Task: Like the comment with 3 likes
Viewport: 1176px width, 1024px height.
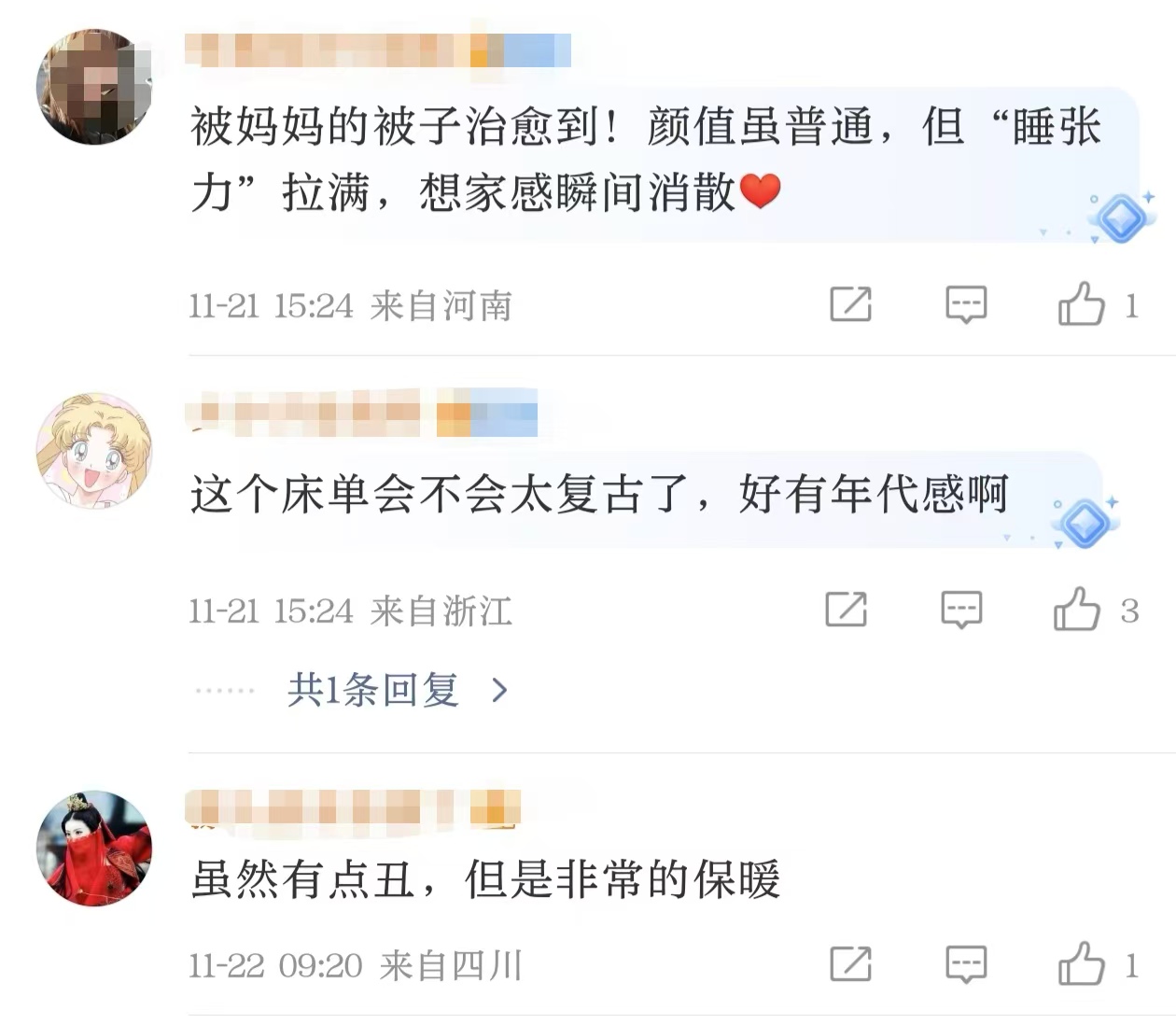Action: [1076, 609]
